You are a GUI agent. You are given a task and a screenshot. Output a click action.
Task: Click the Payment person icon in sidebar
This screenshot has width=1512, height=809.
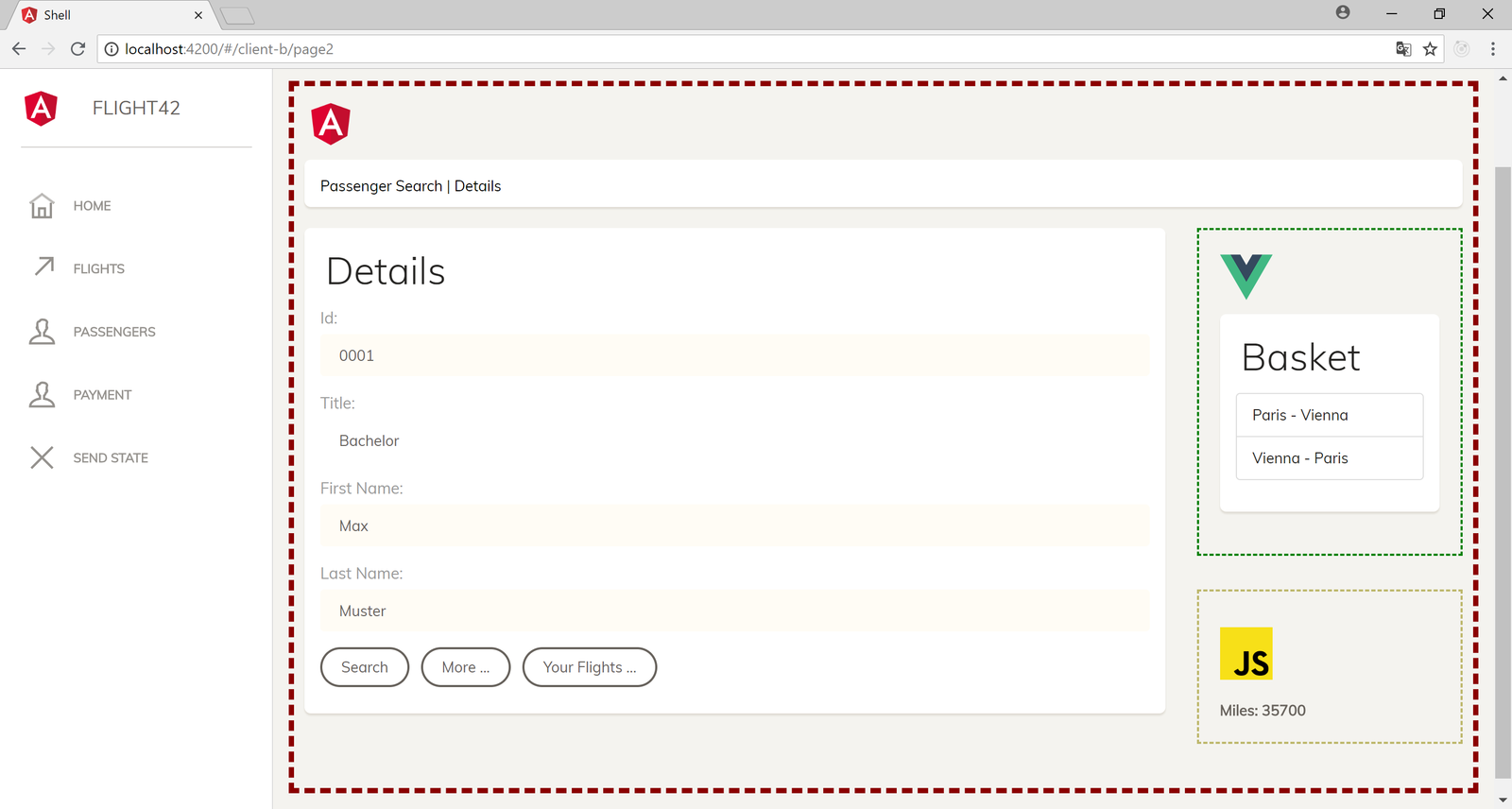click(x=42, y=394)
